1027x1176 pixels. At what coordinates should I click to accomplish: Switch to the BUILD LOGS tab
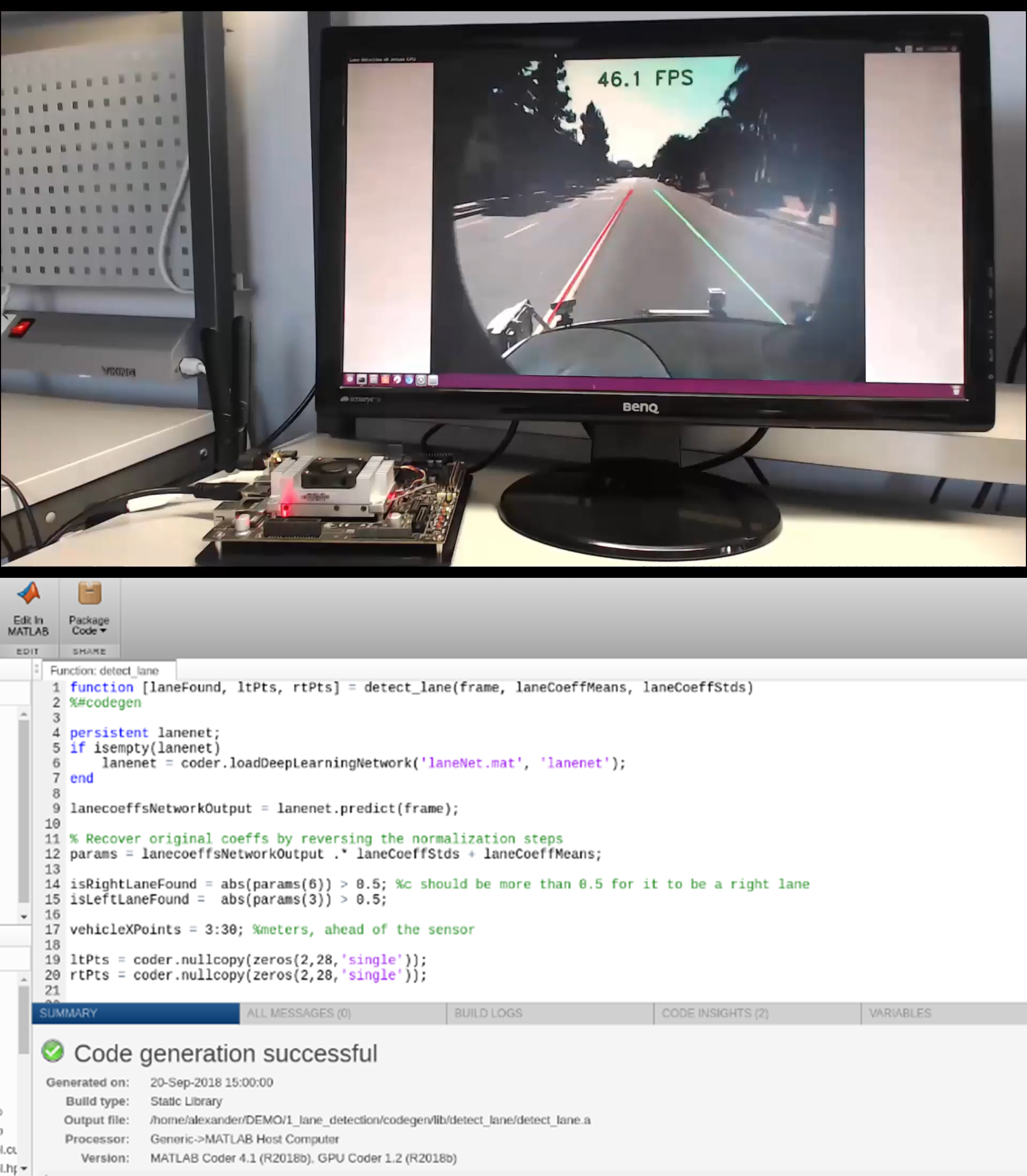pos(489,1013)
